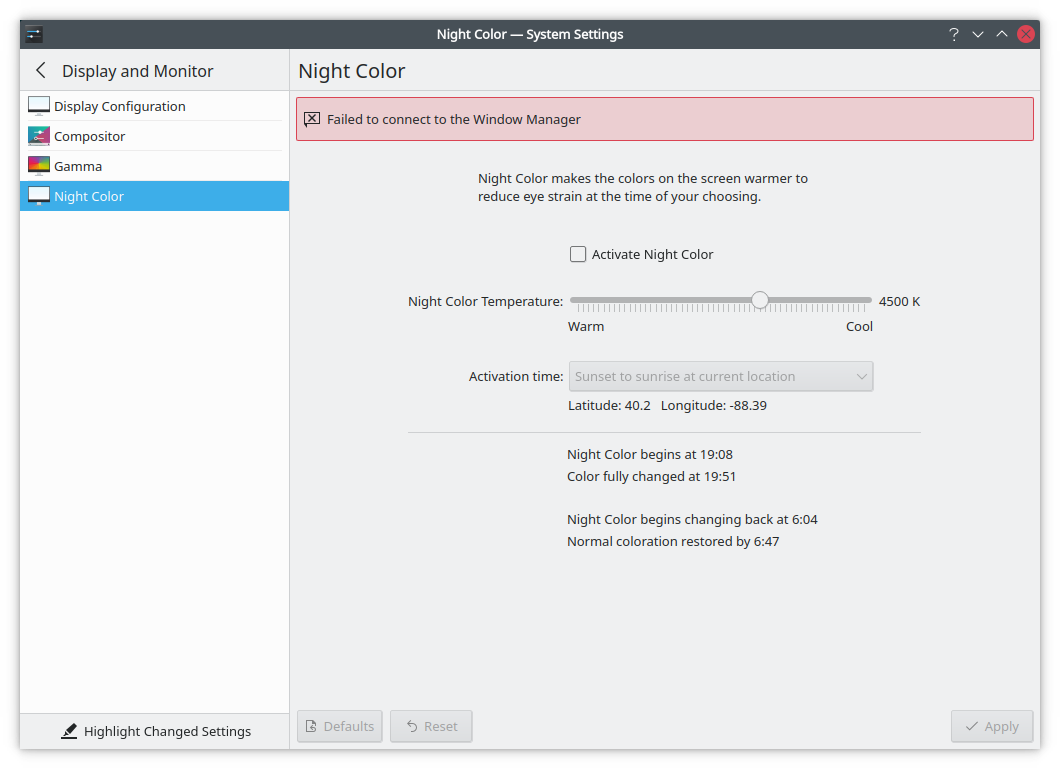1060x769 pixels.
Task: Open the Activation time dropdown
Action: click(x=721, y=376)
